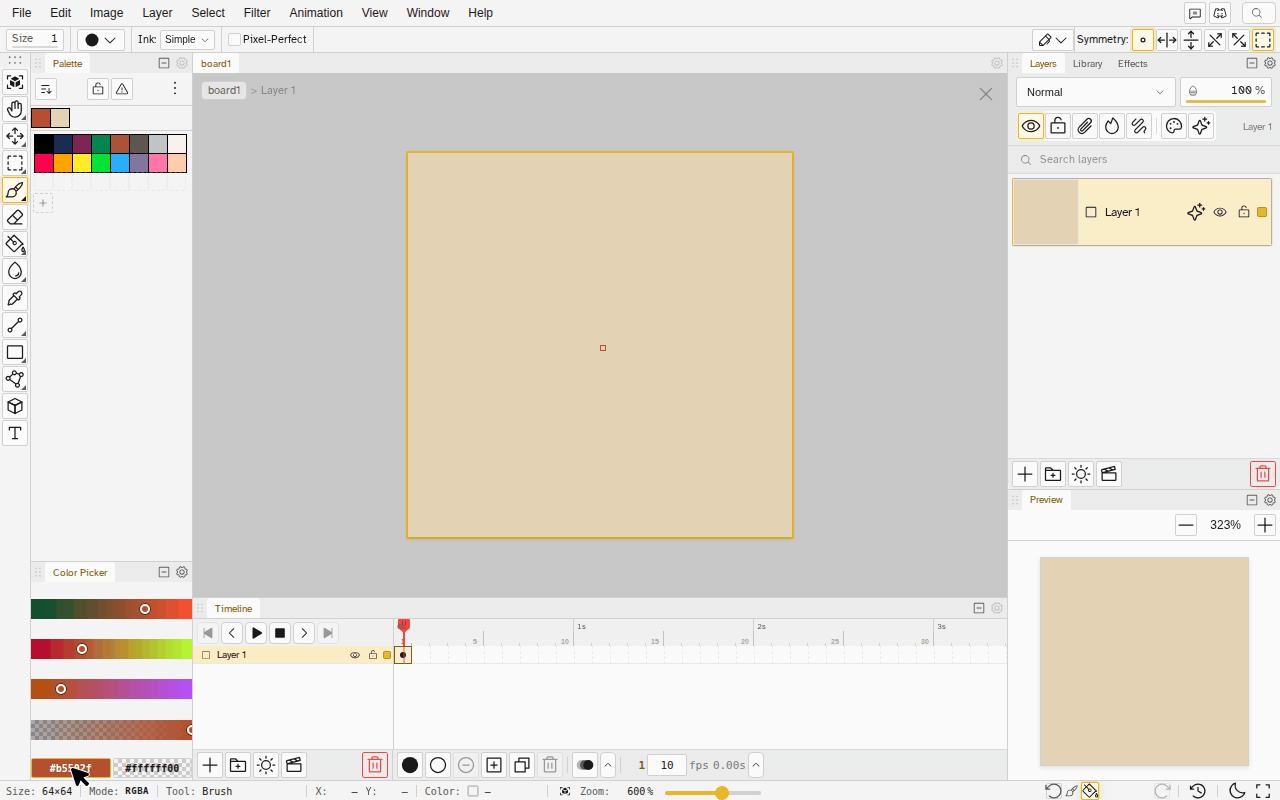This screenshot has width=1280, height=800.
Task: Open the palette three-dot options menu
Action: coord(175,89)
